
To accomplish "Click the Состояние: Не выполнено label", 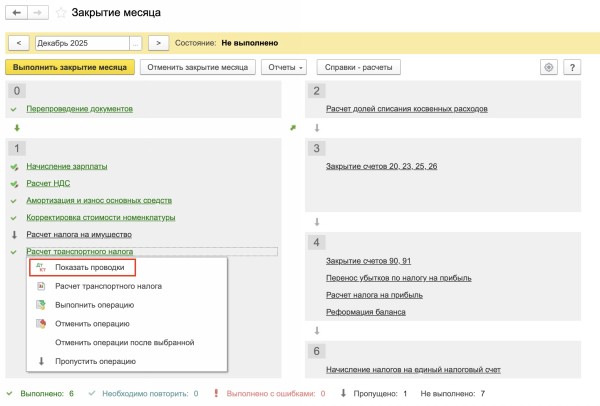I will 227,43.
